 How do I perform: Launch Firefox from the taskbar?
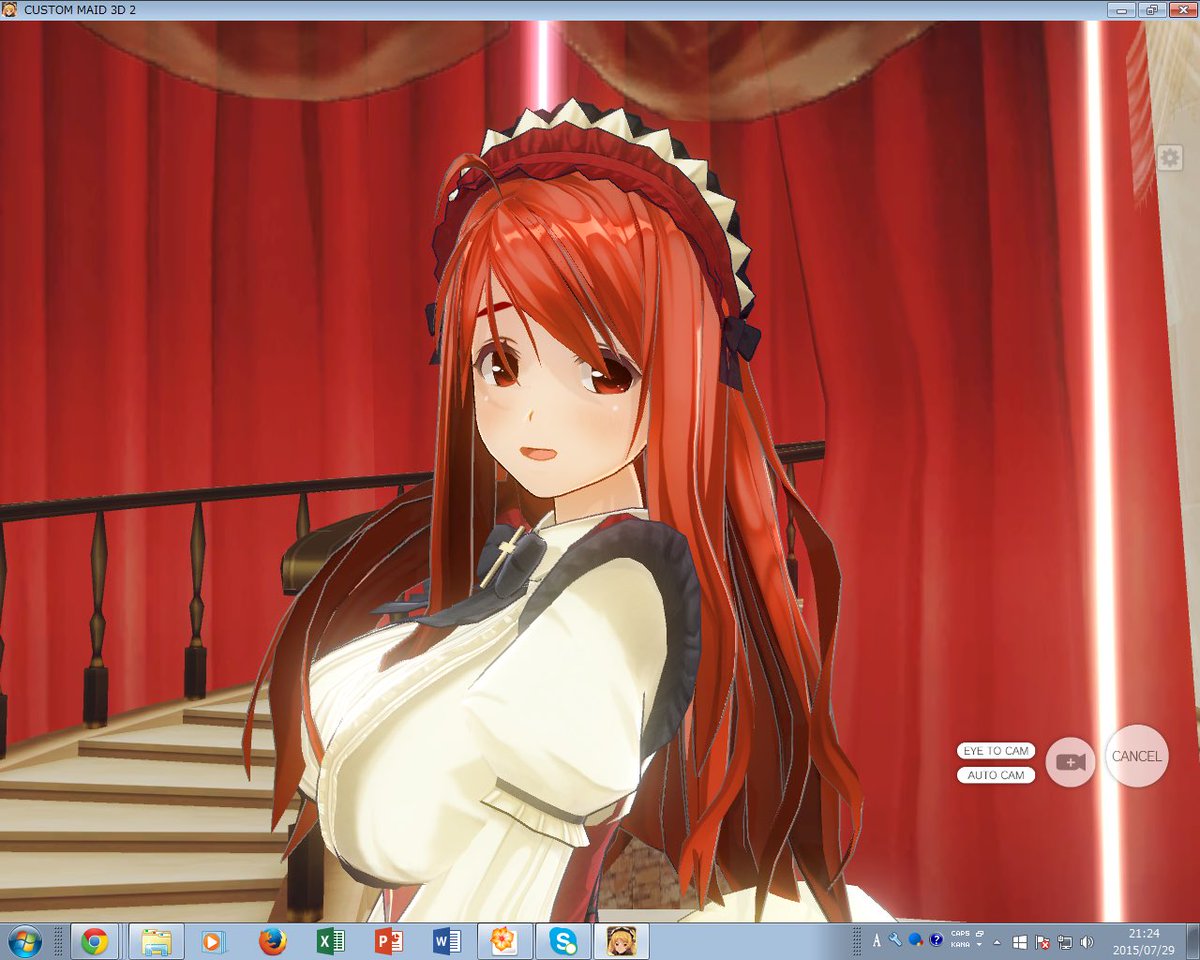[271, 941]
